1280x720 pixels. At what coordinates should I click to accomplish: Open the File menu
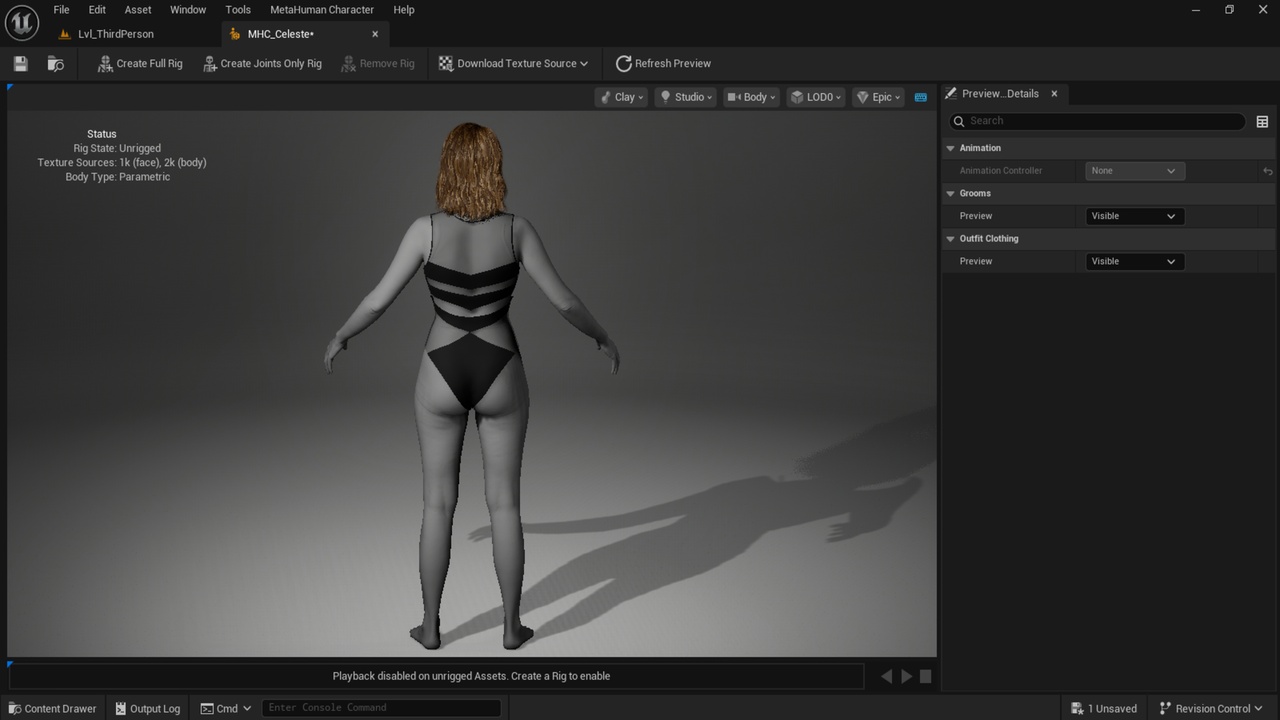61,10
